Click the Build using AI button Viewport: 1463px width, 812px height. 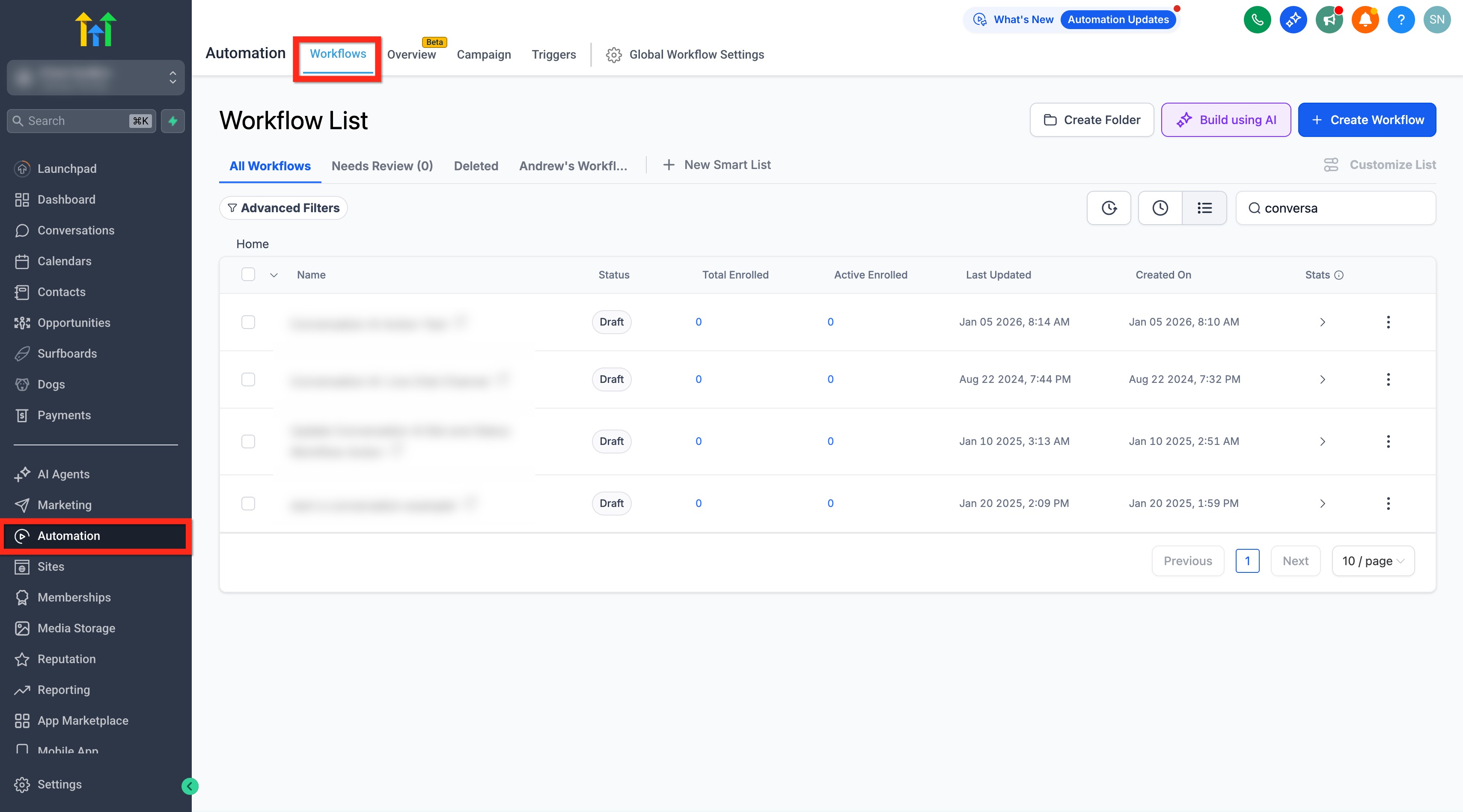pyautogui.click(x=1225, y=120)
